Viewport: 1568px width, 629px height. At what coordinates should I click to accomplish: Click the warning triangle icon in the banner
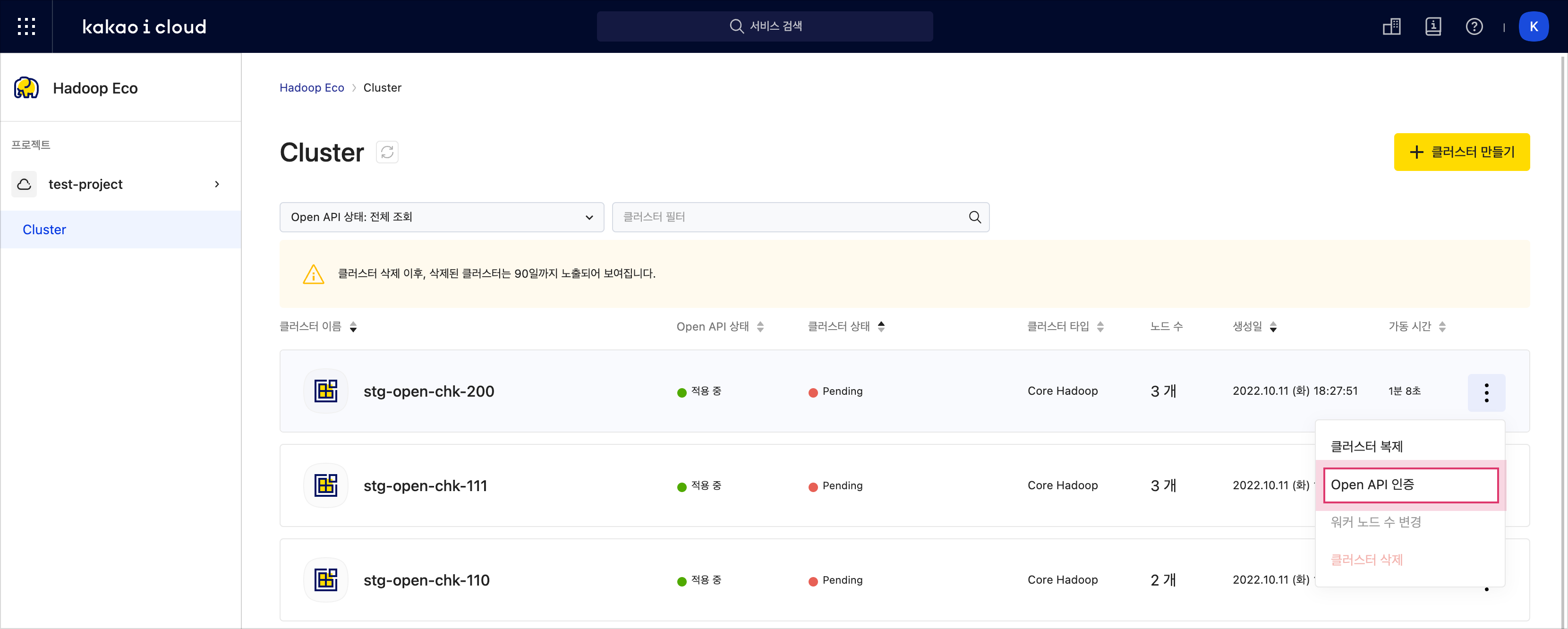314,274
